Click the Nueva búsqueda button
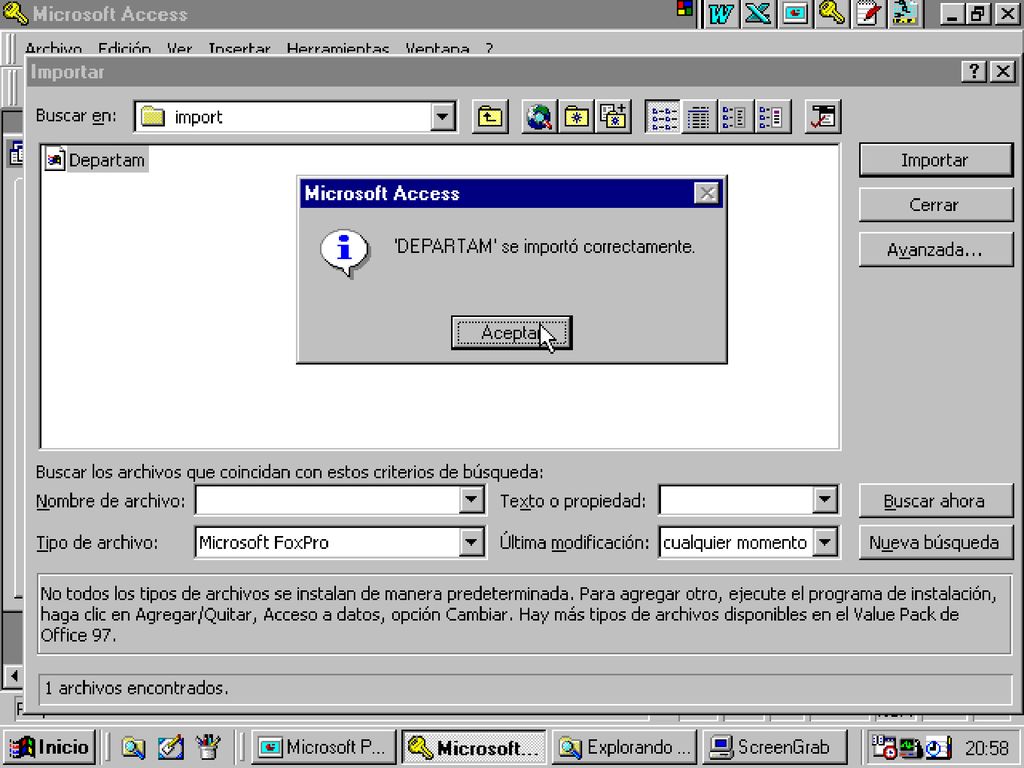The width and height of the screenshot is (1024, 768). [x=935, y=543]
